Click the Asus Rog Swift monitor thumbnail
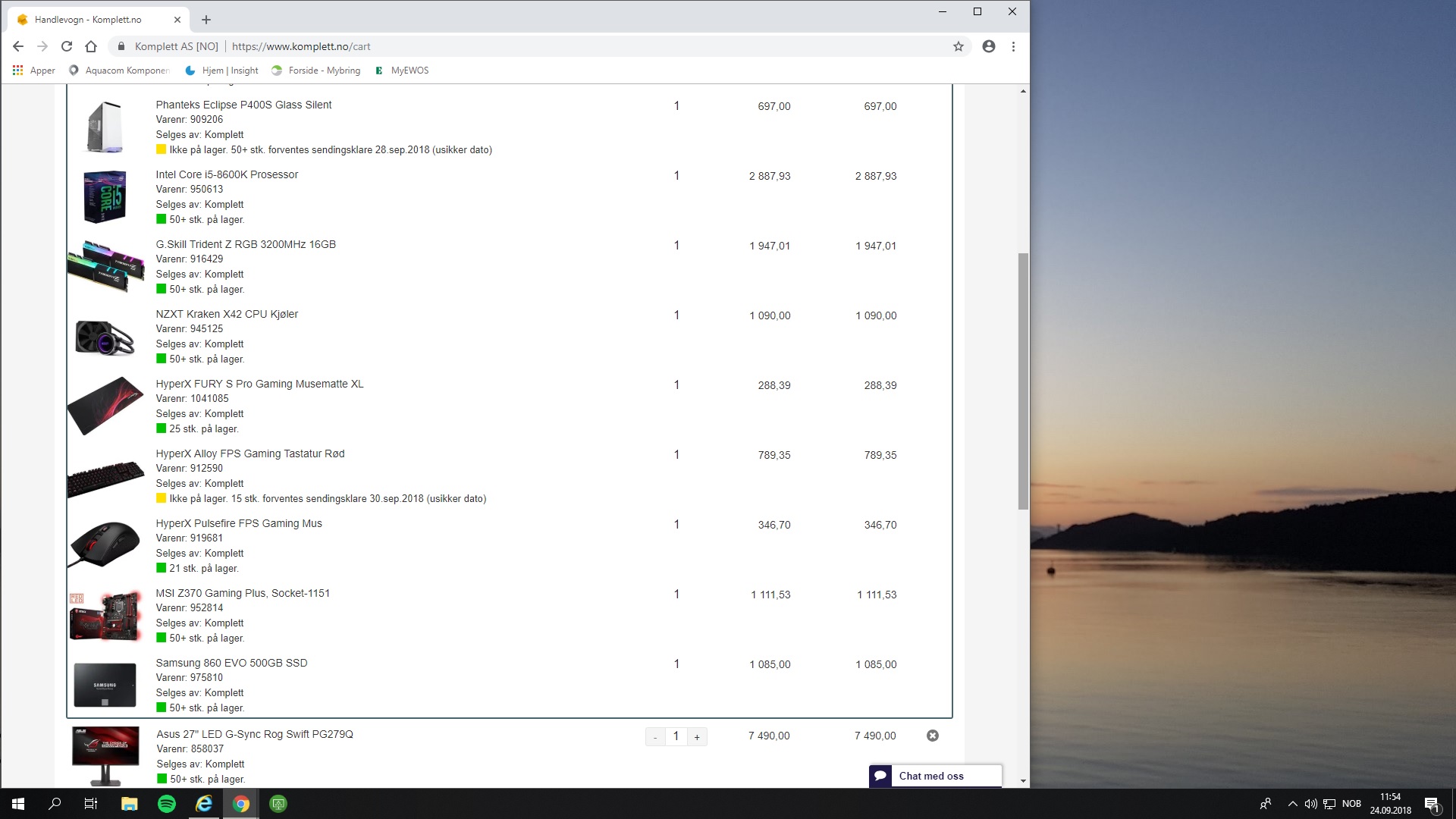 tap(105, 756)
